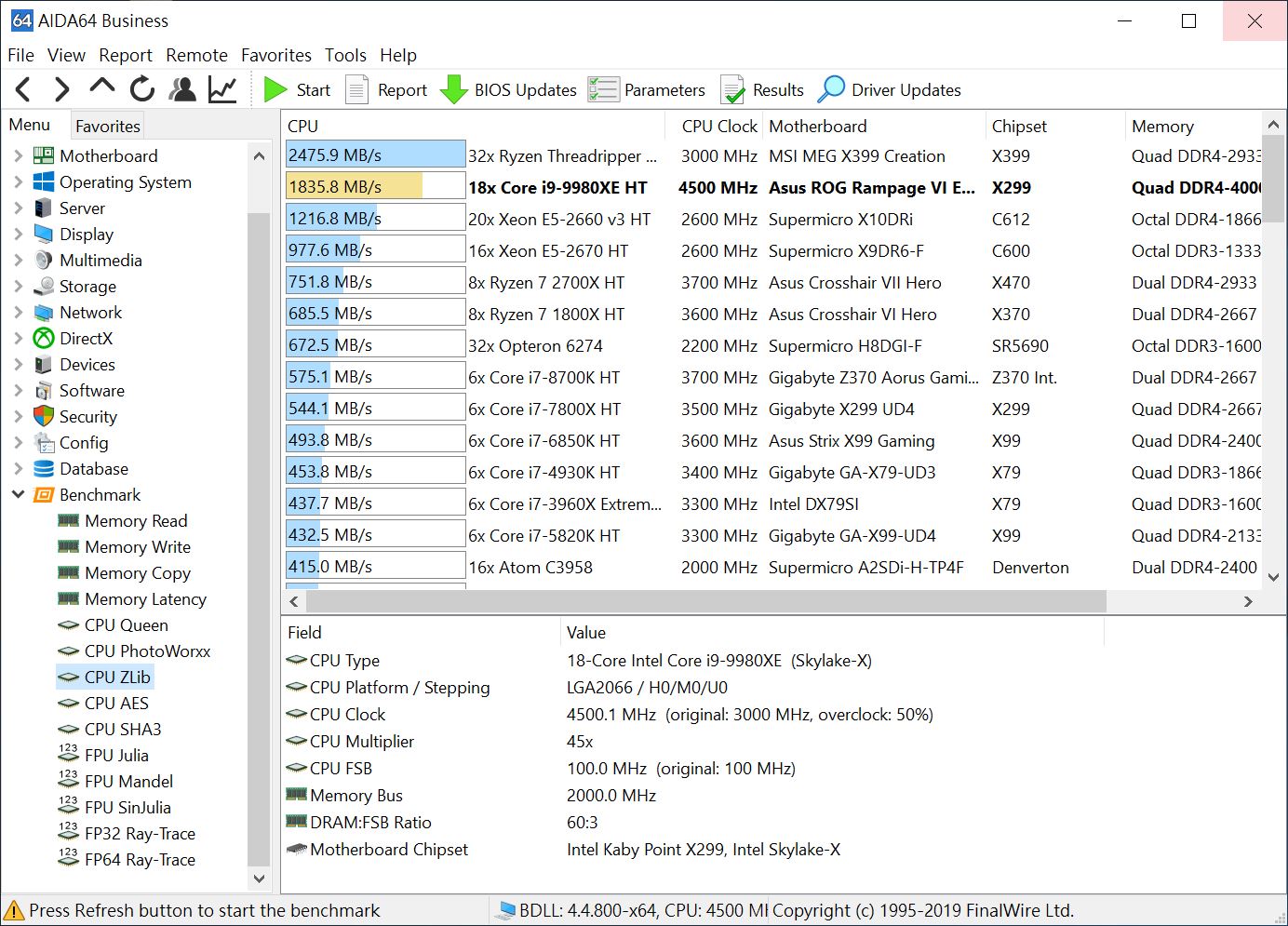Select the Memory Write benchmark
The height and width of the screenshot is (926, 1288).
click(x=138, y=546)
